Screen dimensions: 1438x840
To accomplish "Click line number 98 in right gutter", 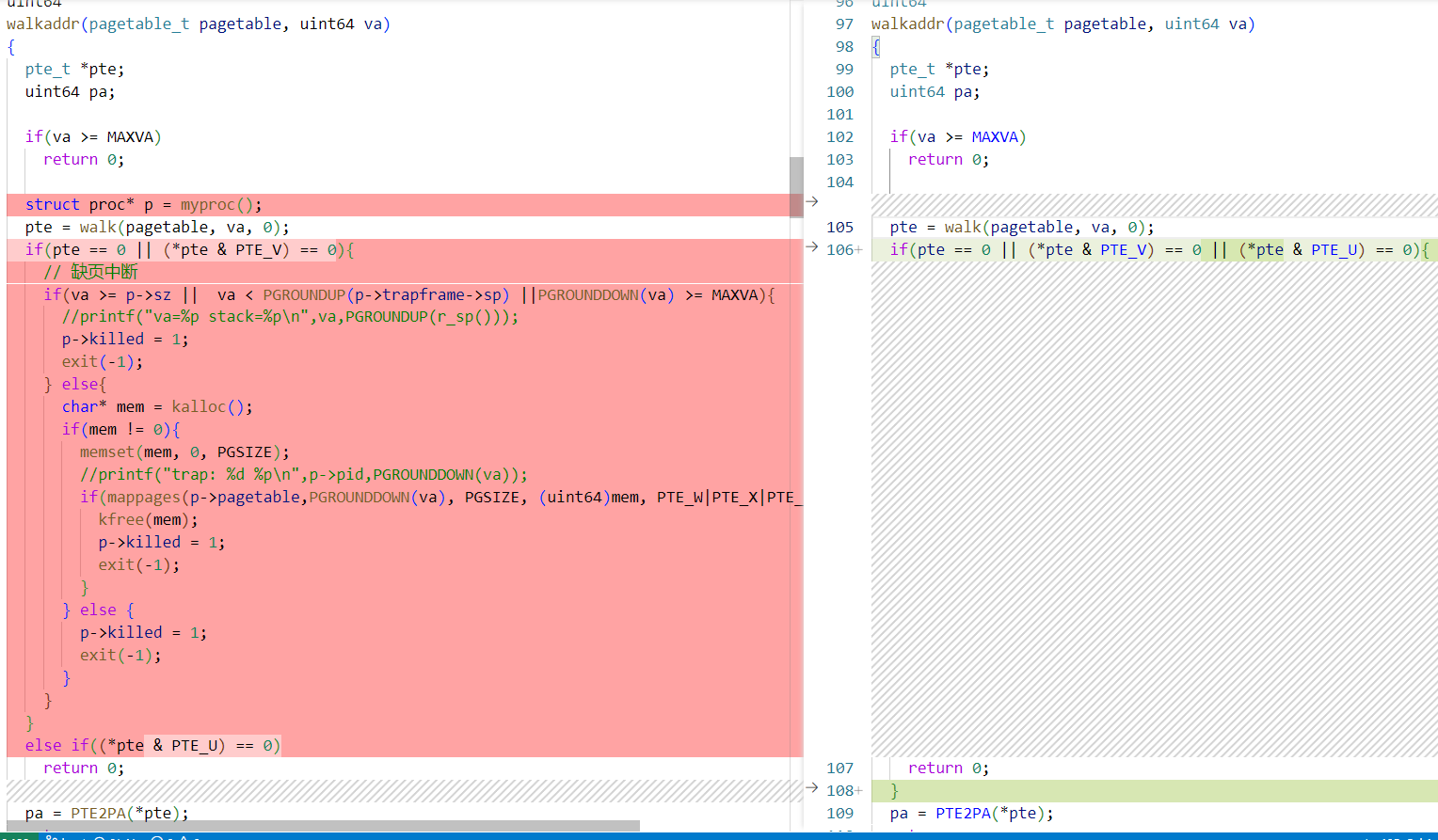I will (844, 47).
